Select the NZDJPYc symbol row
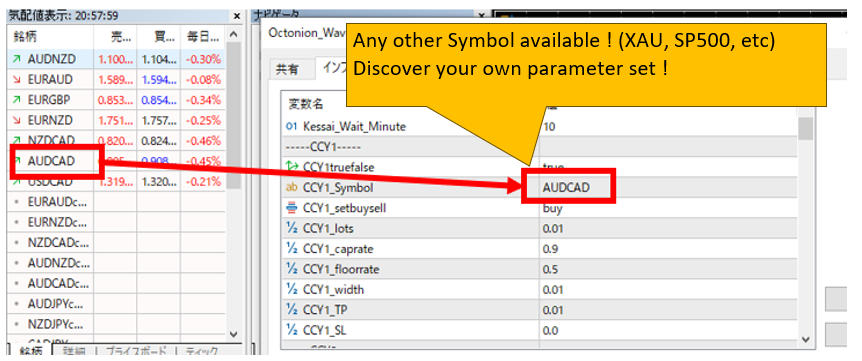Screen dimensions: 862x361 pyautogui.click(x=116, y=324)
